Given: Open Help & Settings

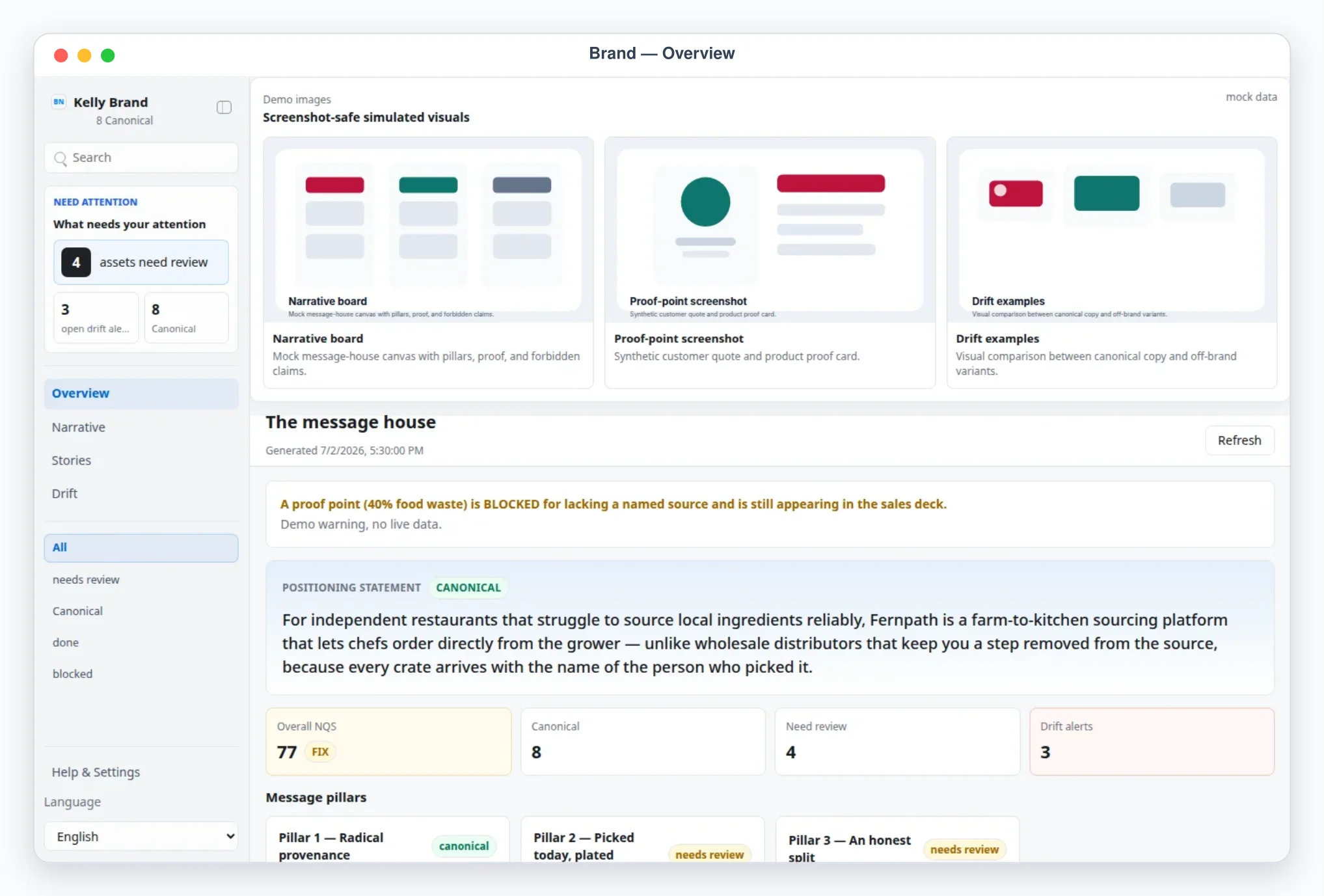Looking at the screenshot, I should coord(96,772).
